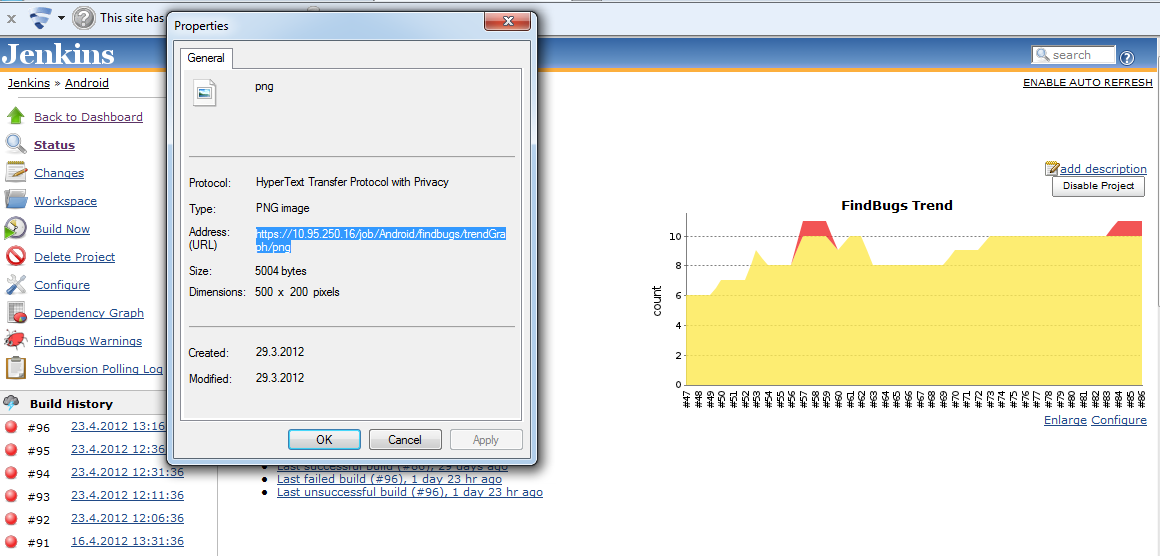Click the Jenkins search input field
The image size is (1160, 556).
(x=1073, y=55)
